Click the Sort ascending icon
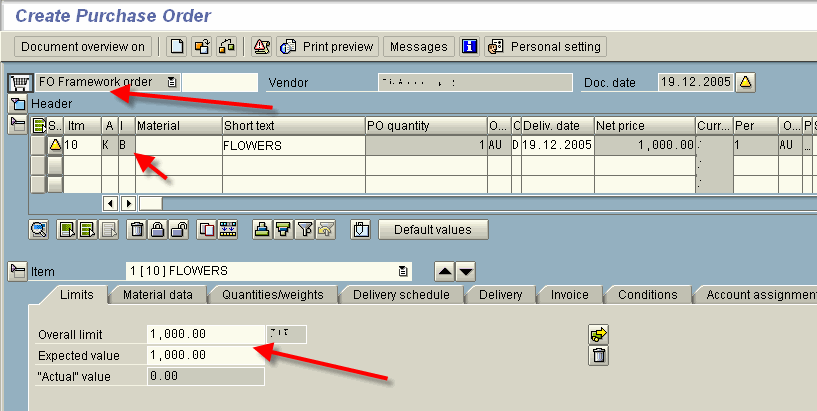 tap(263, 230)
